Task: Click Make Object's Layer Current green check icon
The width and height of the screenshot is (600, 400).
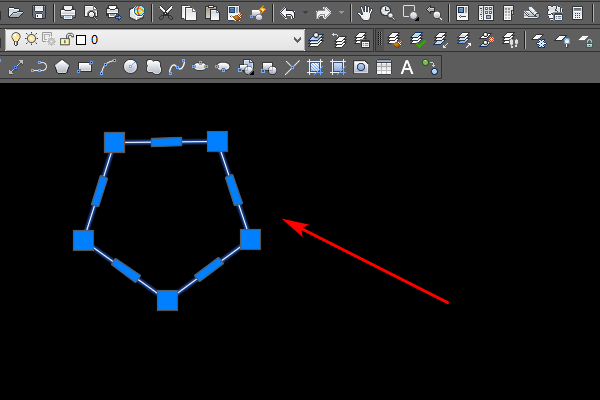Action: [x=417, y=40]
